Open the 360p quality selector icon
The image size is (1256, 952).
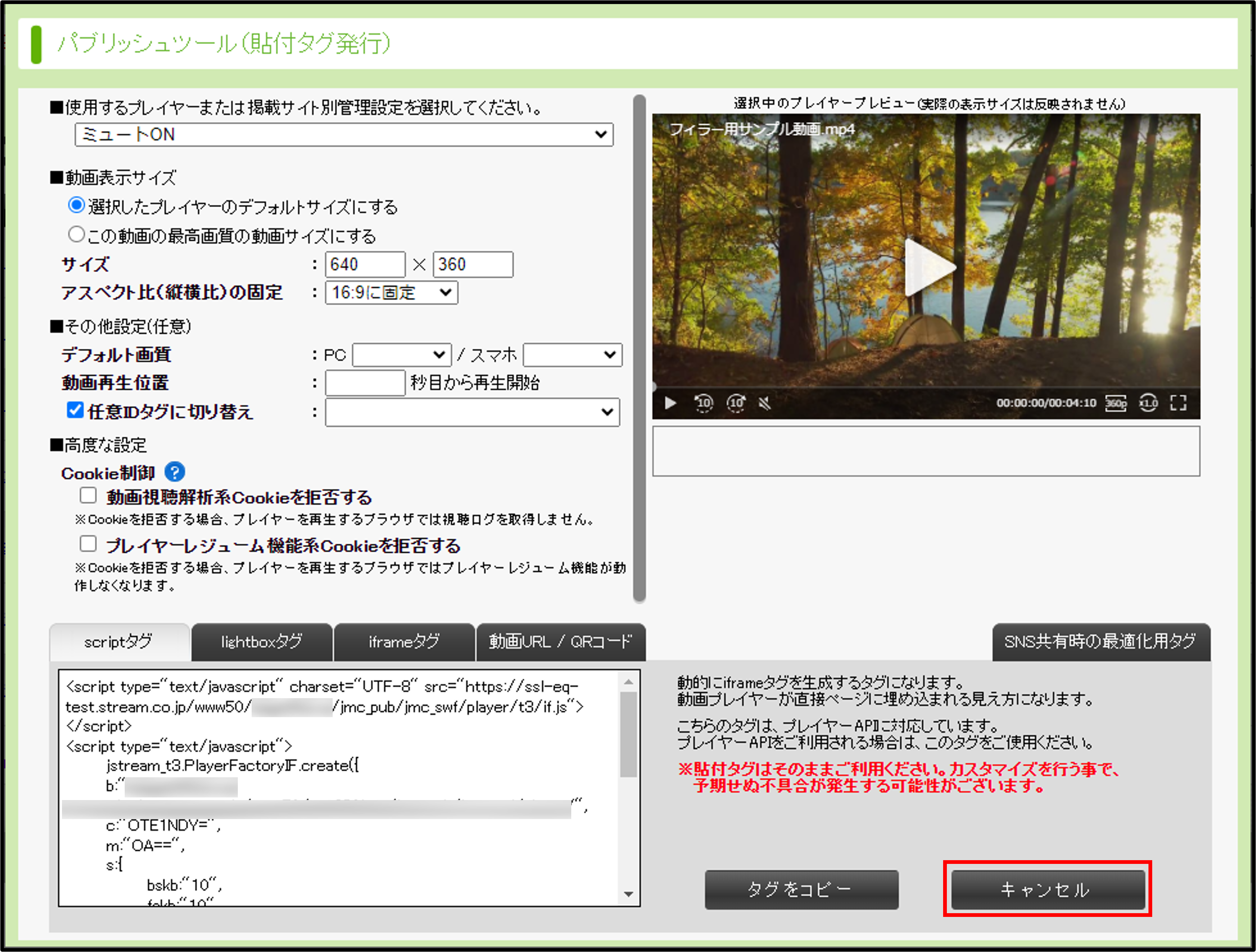1116,404
